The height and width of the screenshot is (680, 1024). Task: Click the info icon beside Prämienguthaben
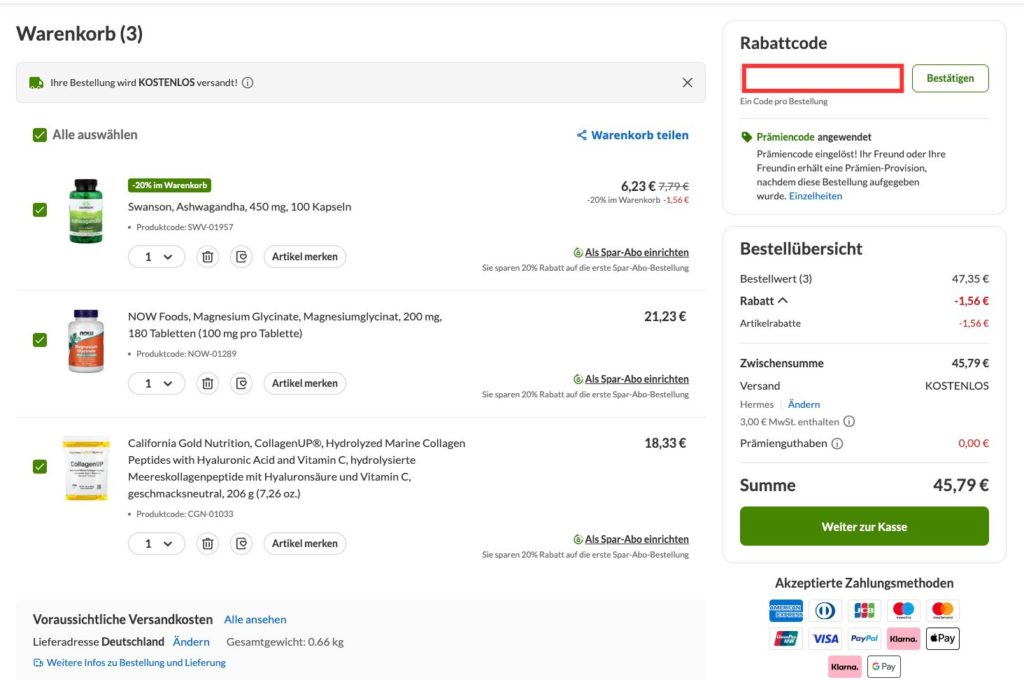pyautogui.click(x=837, y=444)
